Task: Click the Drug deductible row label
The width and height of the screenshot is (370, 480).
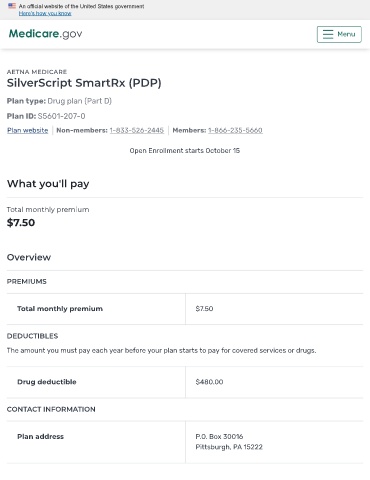Action: pos(47,382)
